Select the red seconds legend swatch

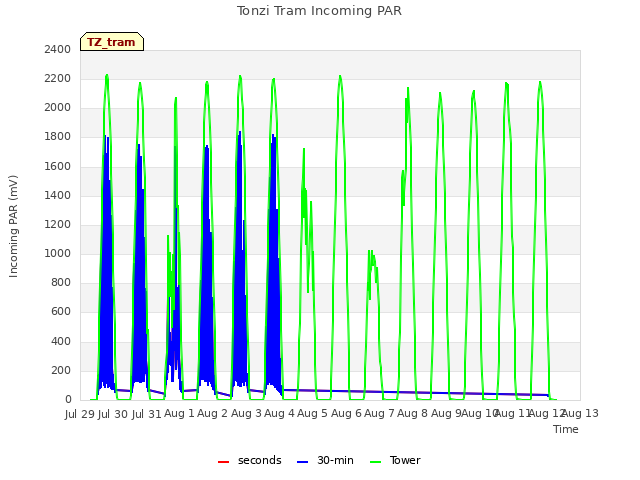[x=223, y=461]
